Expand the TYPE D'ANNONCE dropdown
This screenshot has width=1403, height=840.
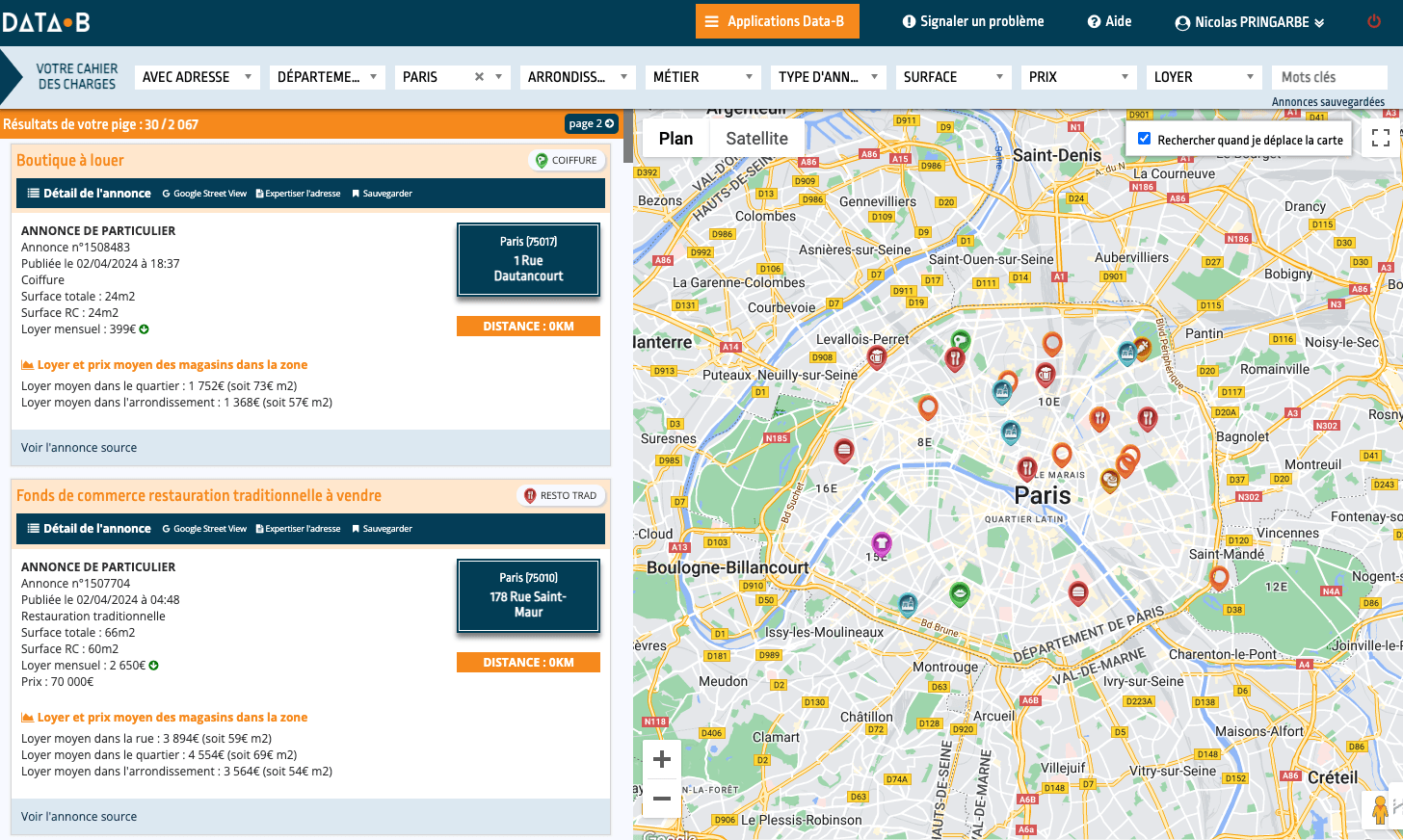point(829,77)
